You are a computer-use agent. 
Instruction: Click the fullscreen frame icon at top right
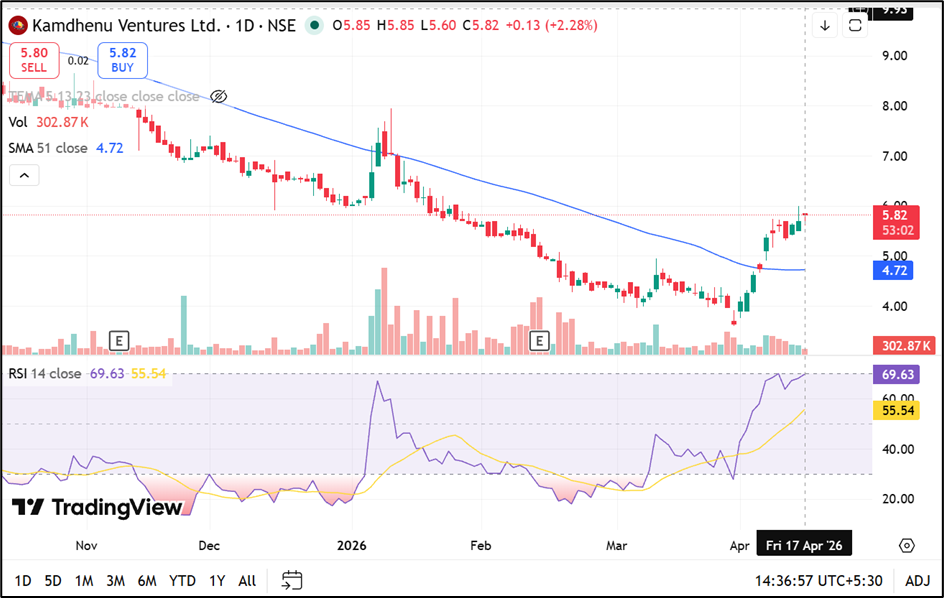[855, 26]
